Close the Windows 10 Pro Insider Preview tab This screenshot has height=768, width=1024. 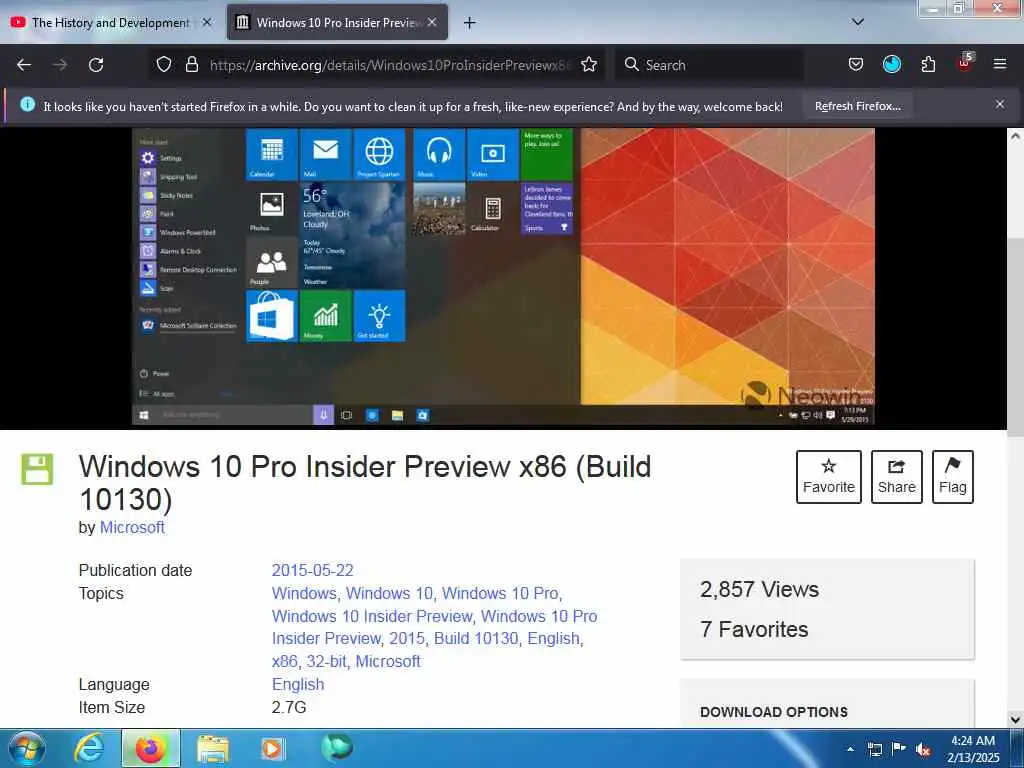point(432,22)
